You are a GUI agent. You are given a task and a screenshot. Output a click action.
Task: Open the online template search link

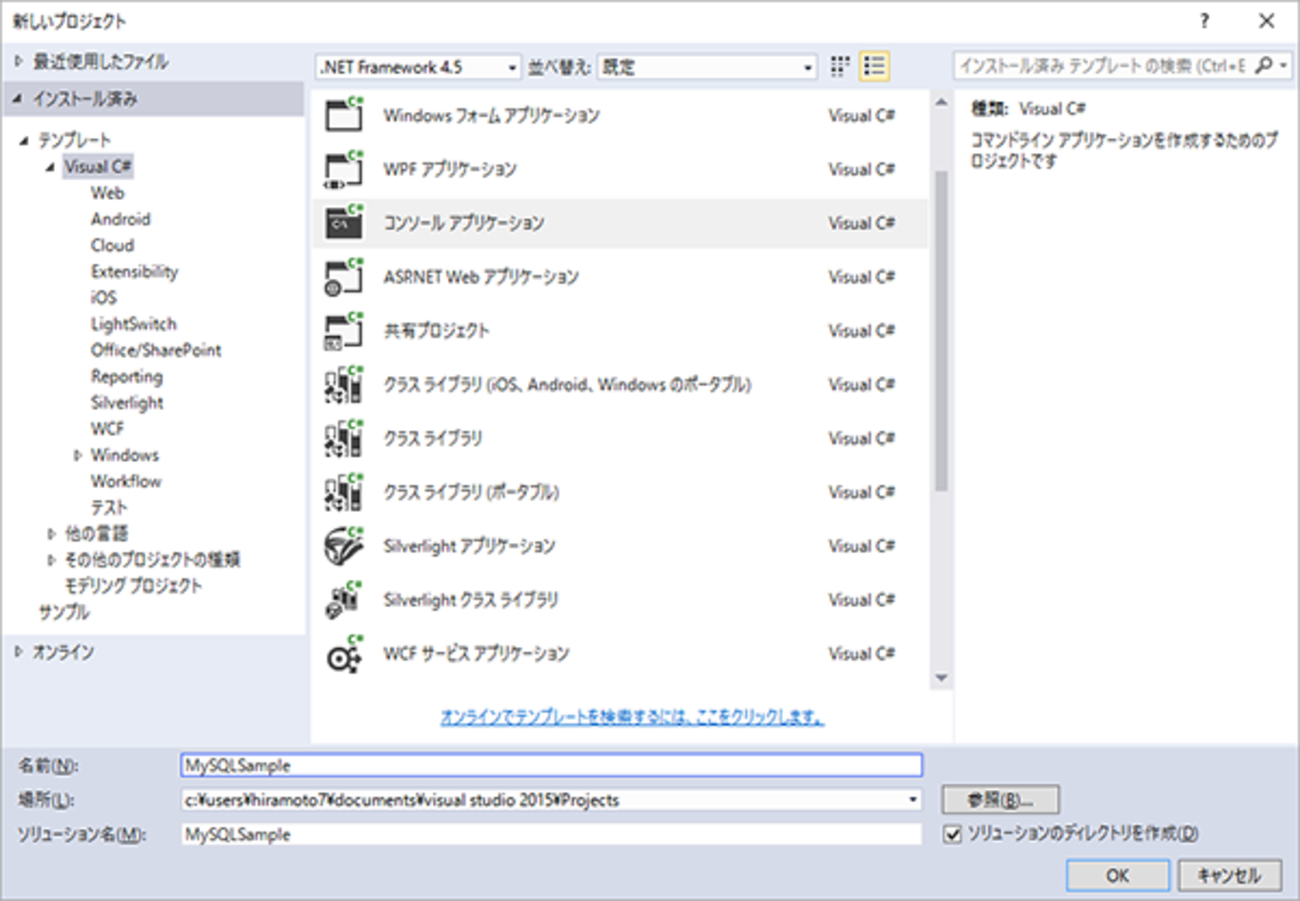click(x=632, y=717)
